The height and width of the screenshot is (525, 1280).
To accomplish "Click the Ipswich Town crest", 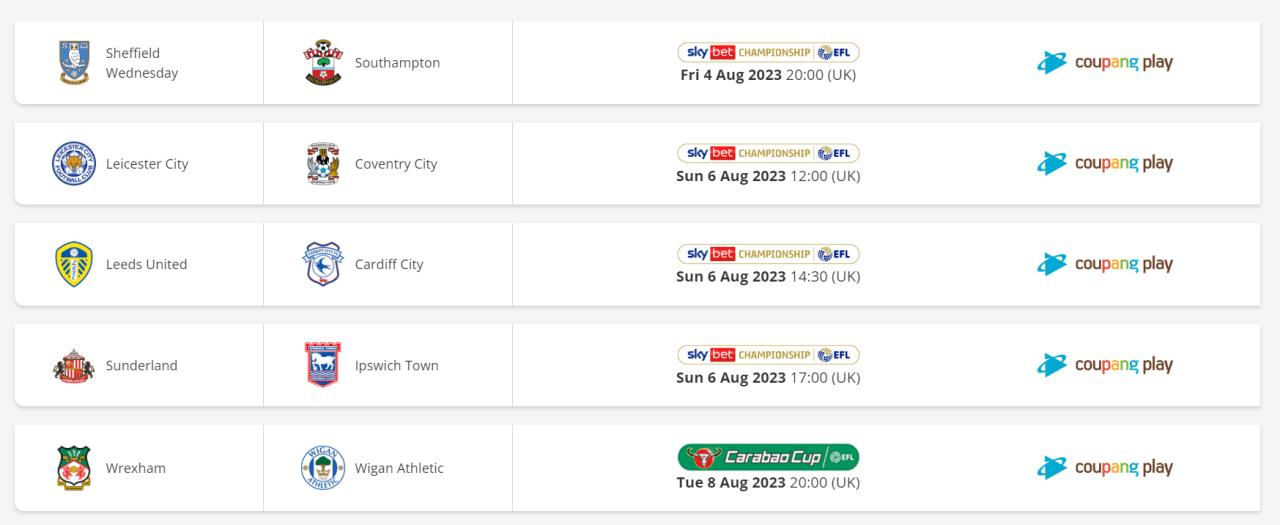I will pos(323,365).
